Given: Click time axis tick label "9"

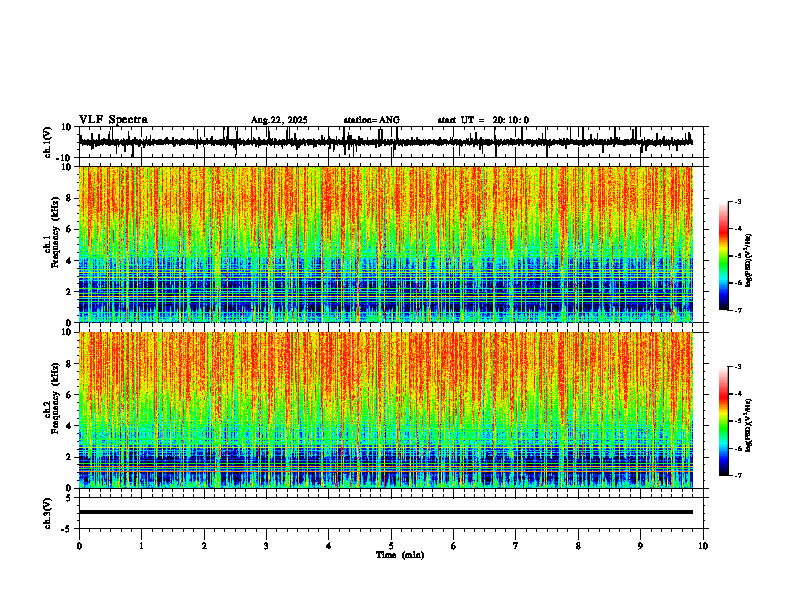Looking at the screenshot, I should pyautogui.click(x=640, y=546).
